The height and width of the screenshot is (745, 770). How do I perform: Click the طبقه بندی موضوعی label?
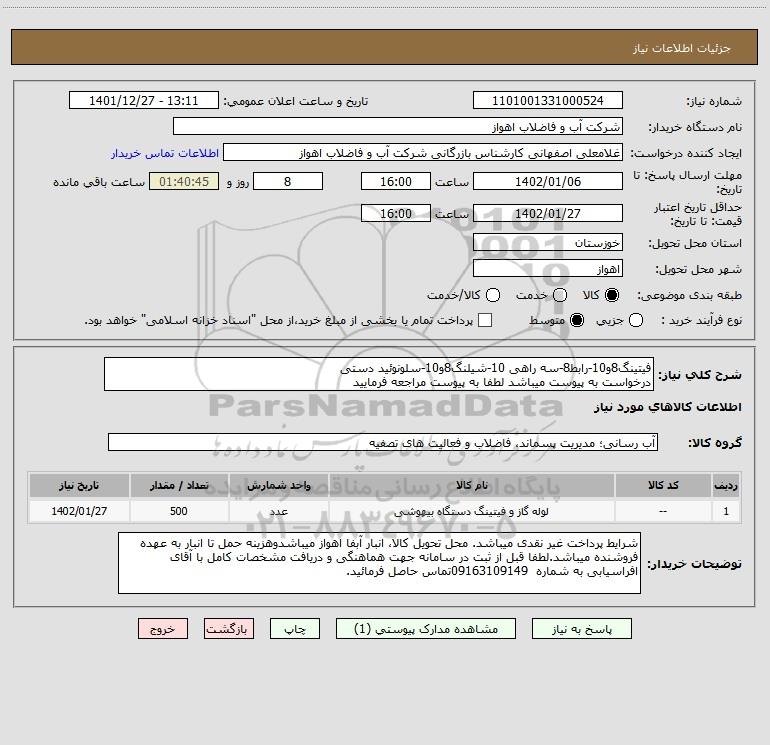click(689, 296)
